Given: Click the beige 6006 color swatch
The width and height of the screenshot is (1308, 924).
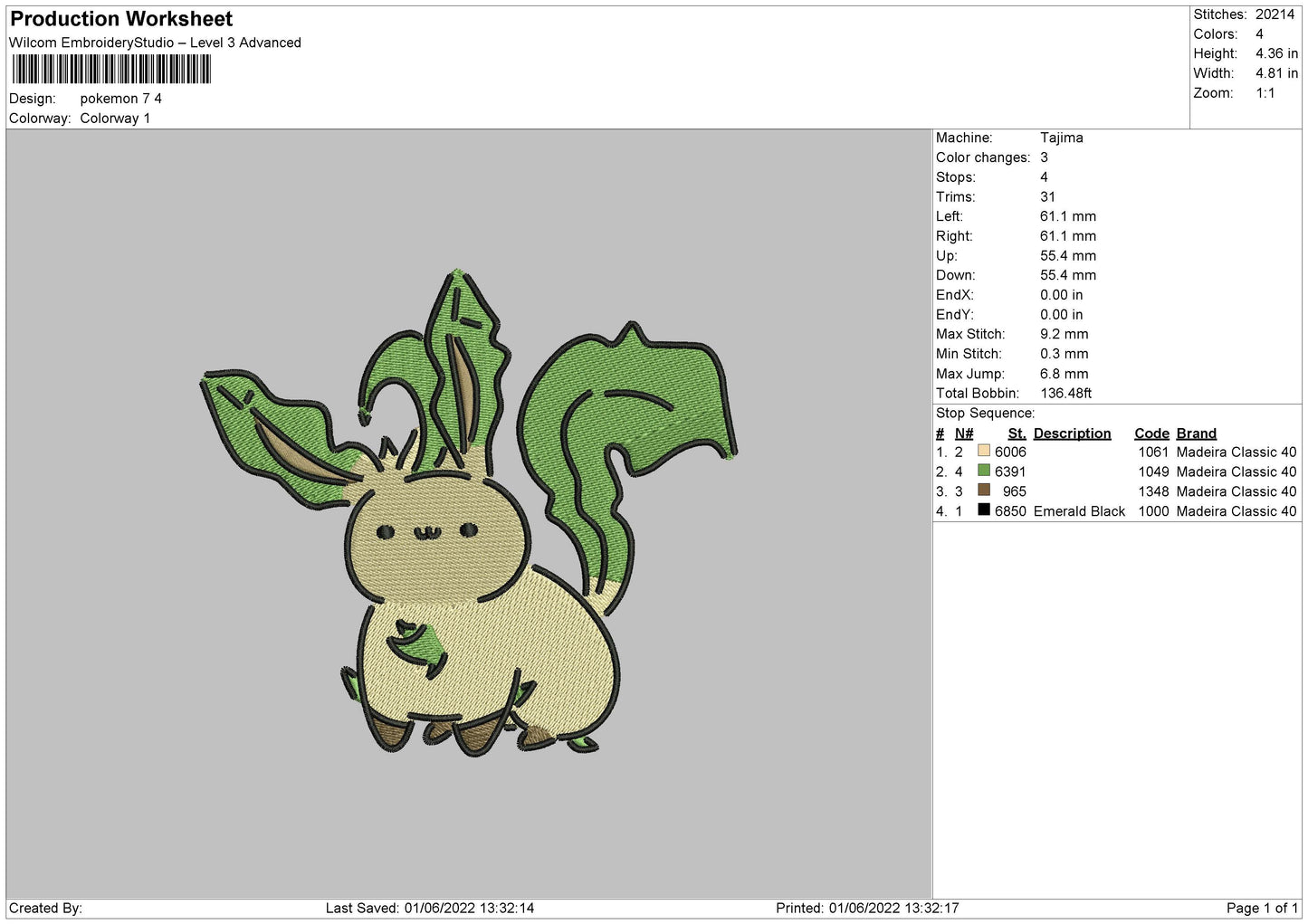Looking at the screenshot, I should click(984, 451).
